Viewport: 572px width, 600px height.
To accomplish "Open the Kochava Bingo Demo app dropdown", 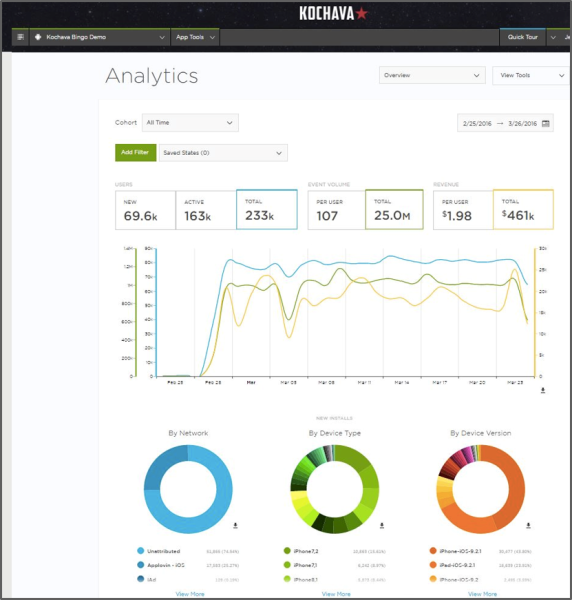I will 100,37.
